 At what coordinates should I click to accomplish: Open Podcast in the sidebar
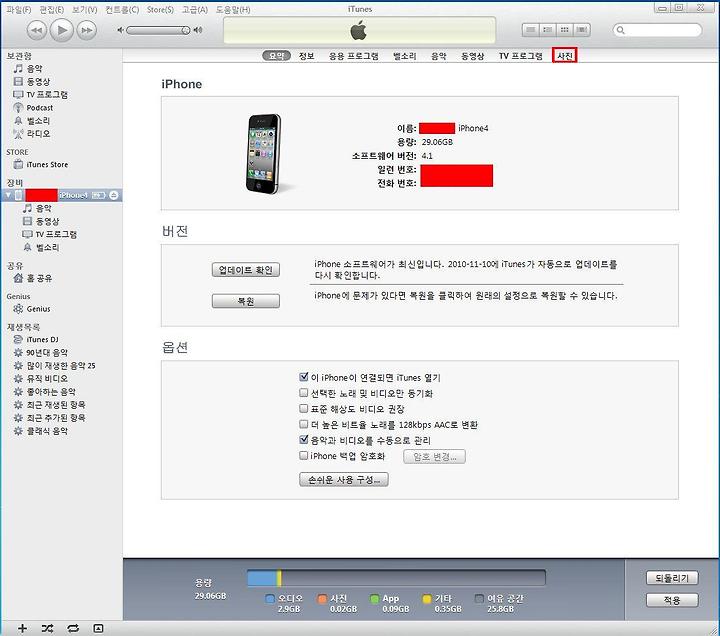point(39,107)
